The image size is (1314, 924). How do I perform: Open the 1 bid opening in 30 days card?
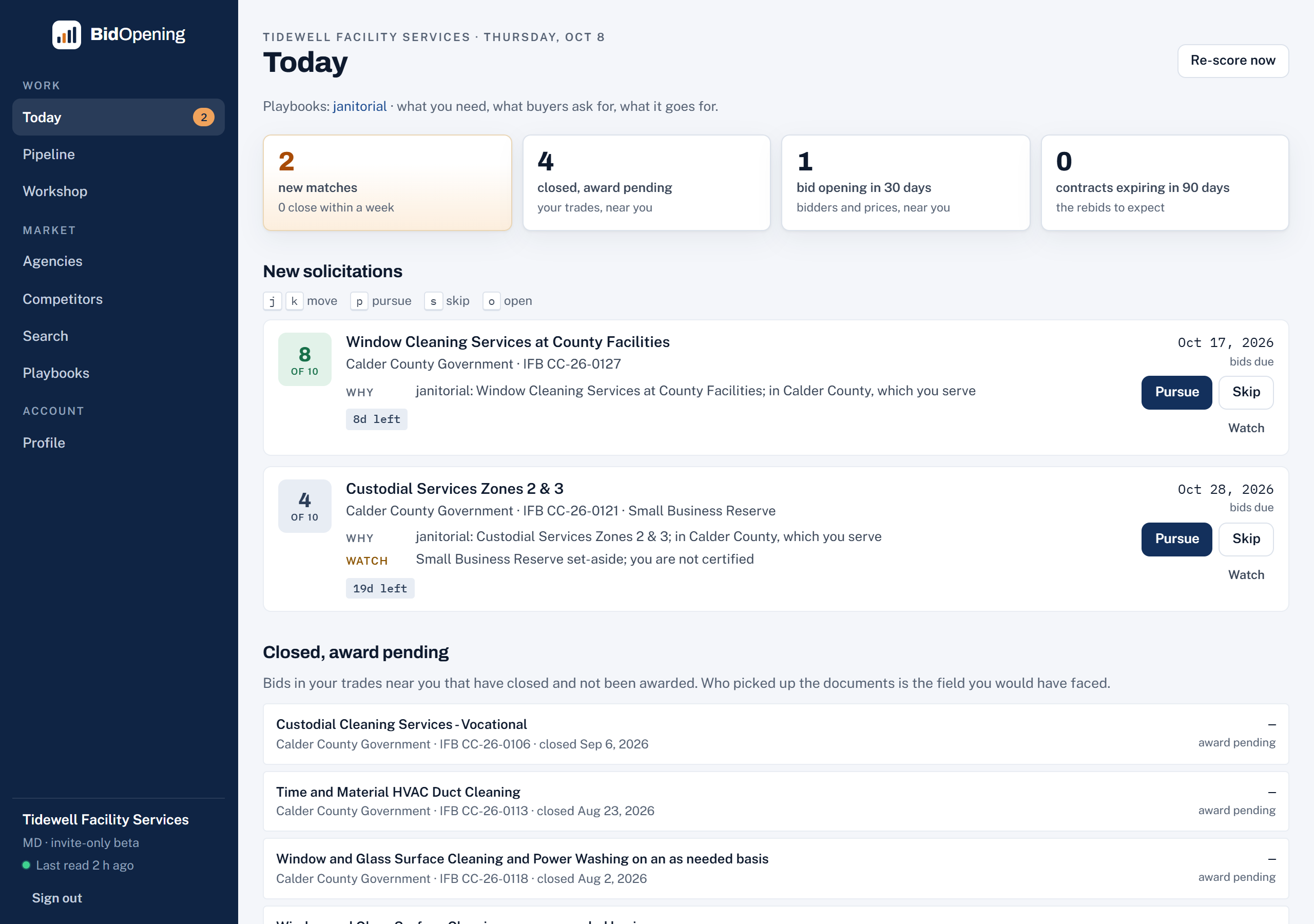pyautogui.click(x=905, y=183)
